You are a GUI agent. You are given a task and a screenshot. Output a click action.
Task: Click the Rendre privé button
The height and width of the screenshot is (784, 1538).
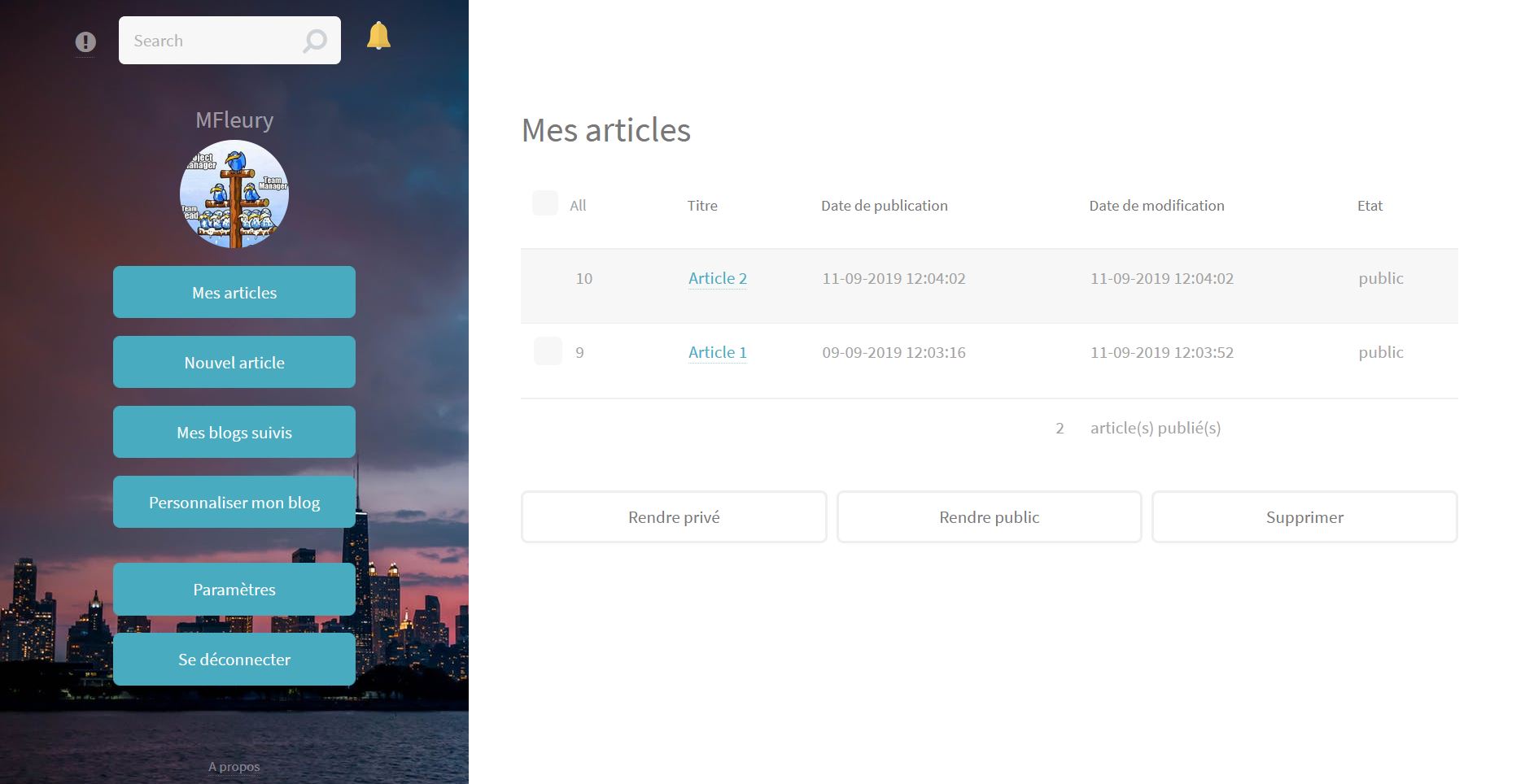pyautogui.click(x=674, y=516)
